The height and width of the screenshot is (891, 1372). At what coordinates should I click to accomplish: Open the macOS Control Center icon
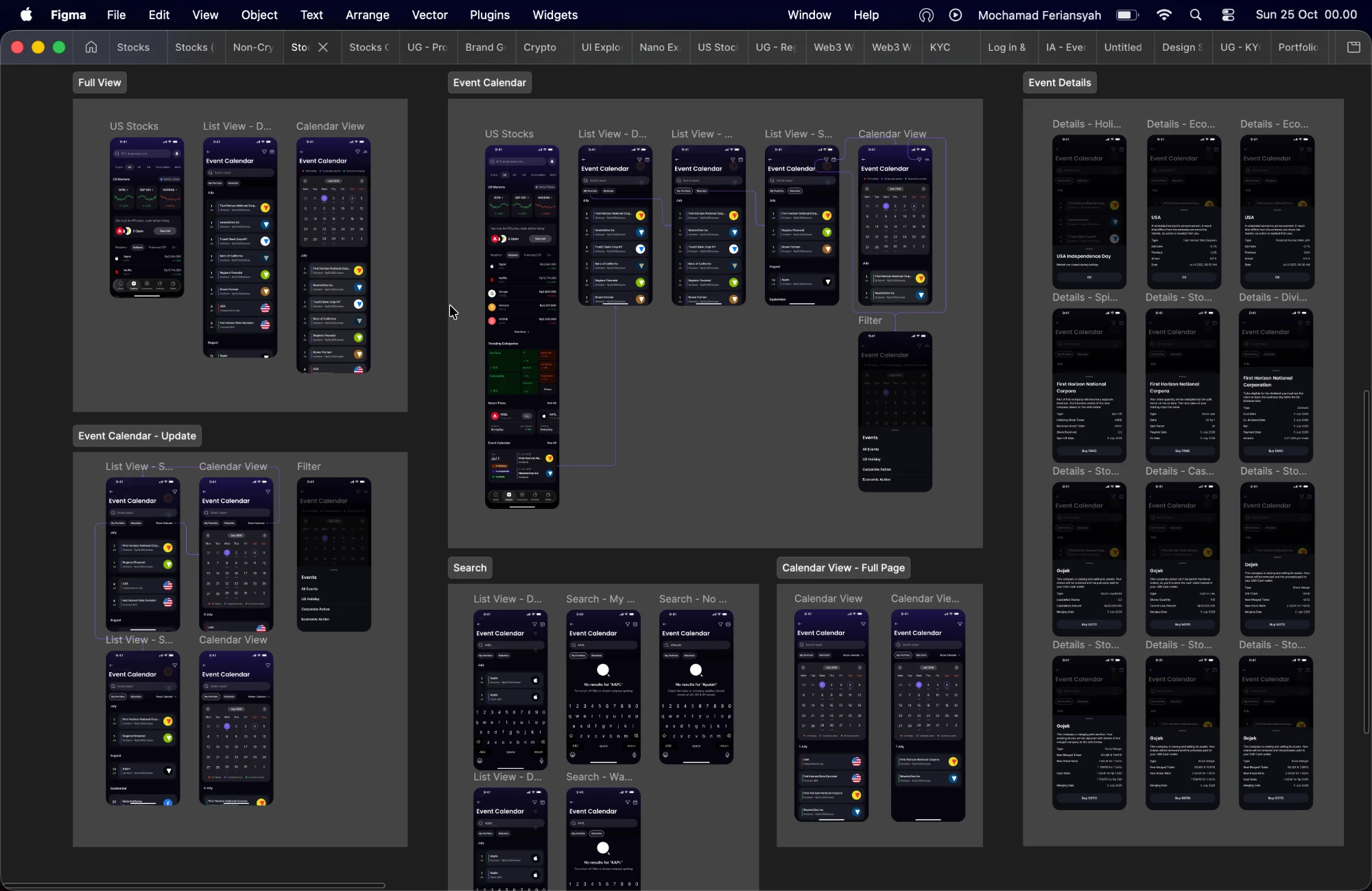click(1229, 15)
